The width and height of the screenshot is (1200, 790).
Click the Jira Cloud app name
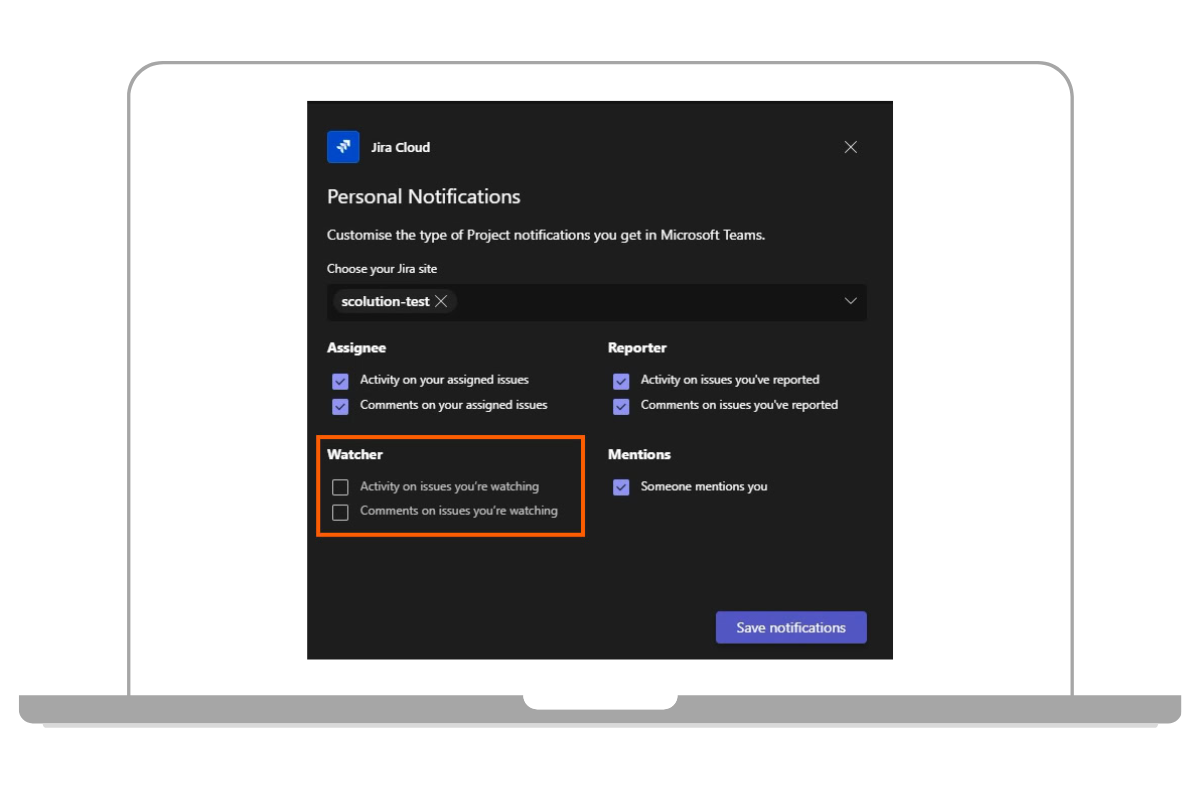(400, 147)
